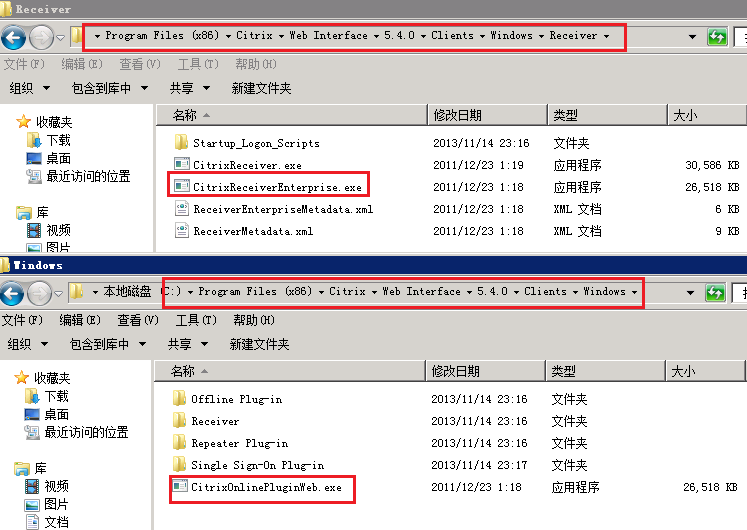Click the Back arrow in the Receiver window
747x530 pixels.
(x=13, y=38)
